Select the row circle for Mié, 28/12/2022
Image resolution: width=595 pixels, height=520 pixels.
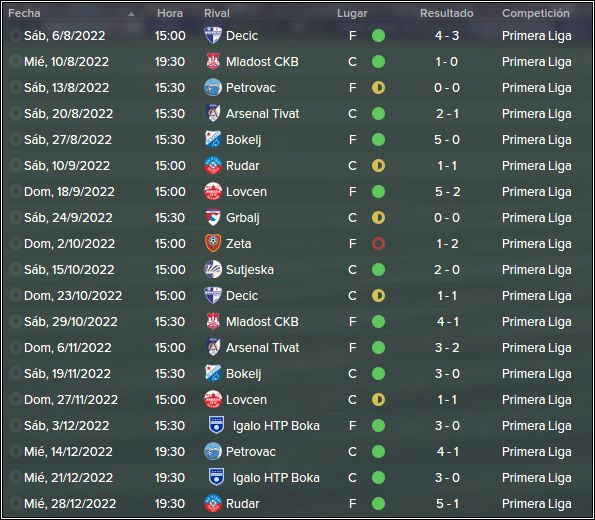16,504
